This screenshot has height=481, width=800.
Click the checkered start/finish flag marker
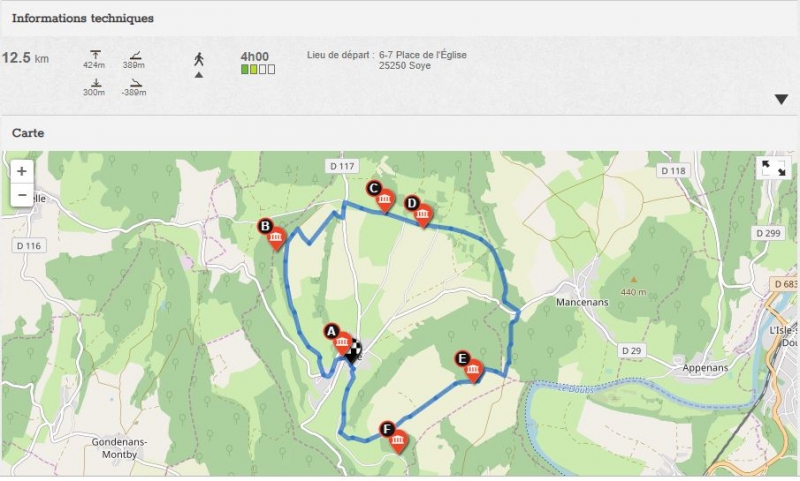355,351
